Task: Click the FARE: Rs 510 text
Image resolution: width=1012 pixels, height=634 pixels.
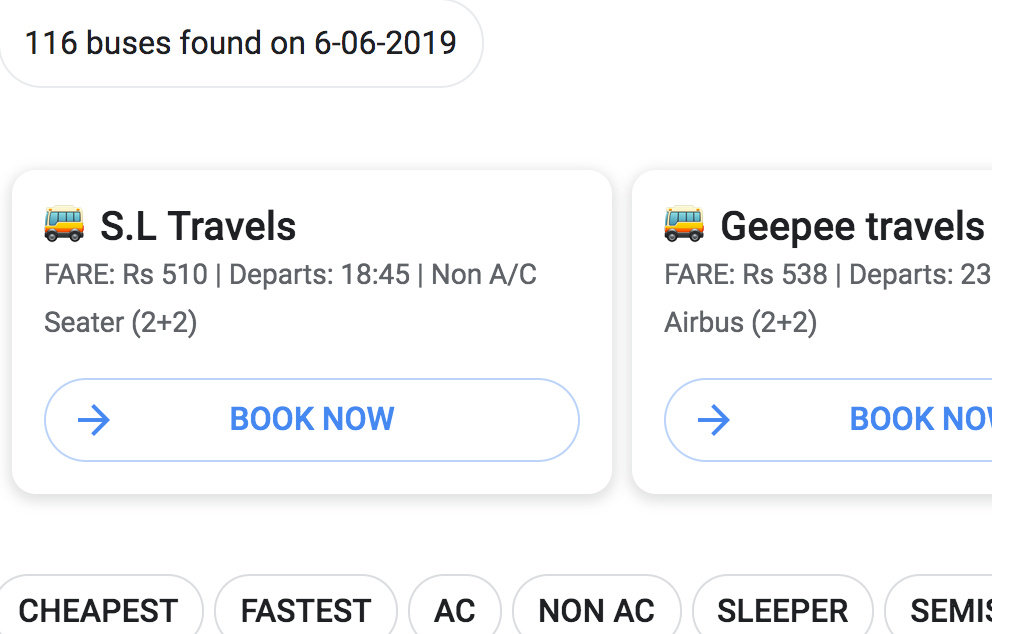Action: 126,274
